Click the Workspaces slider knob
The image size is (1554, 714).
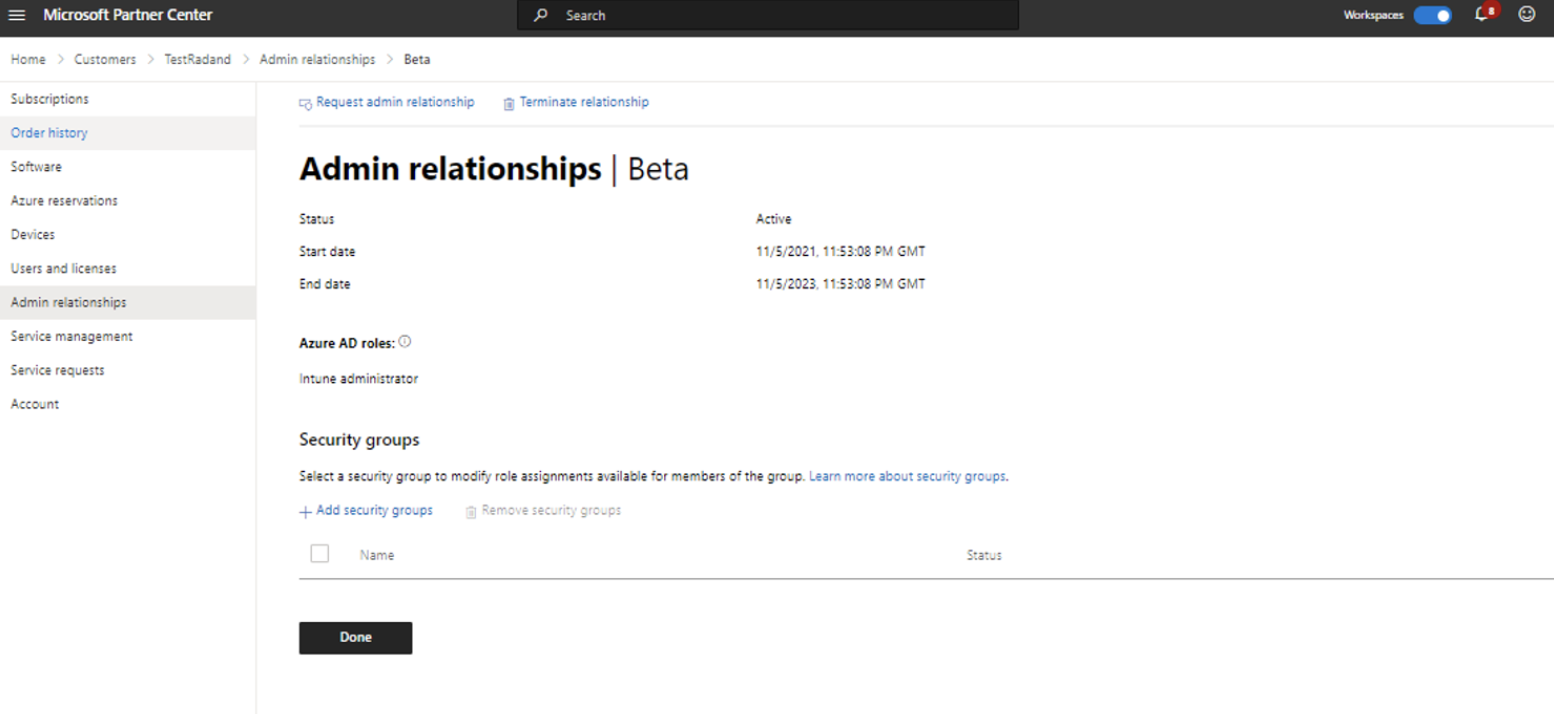(1441, 15)
